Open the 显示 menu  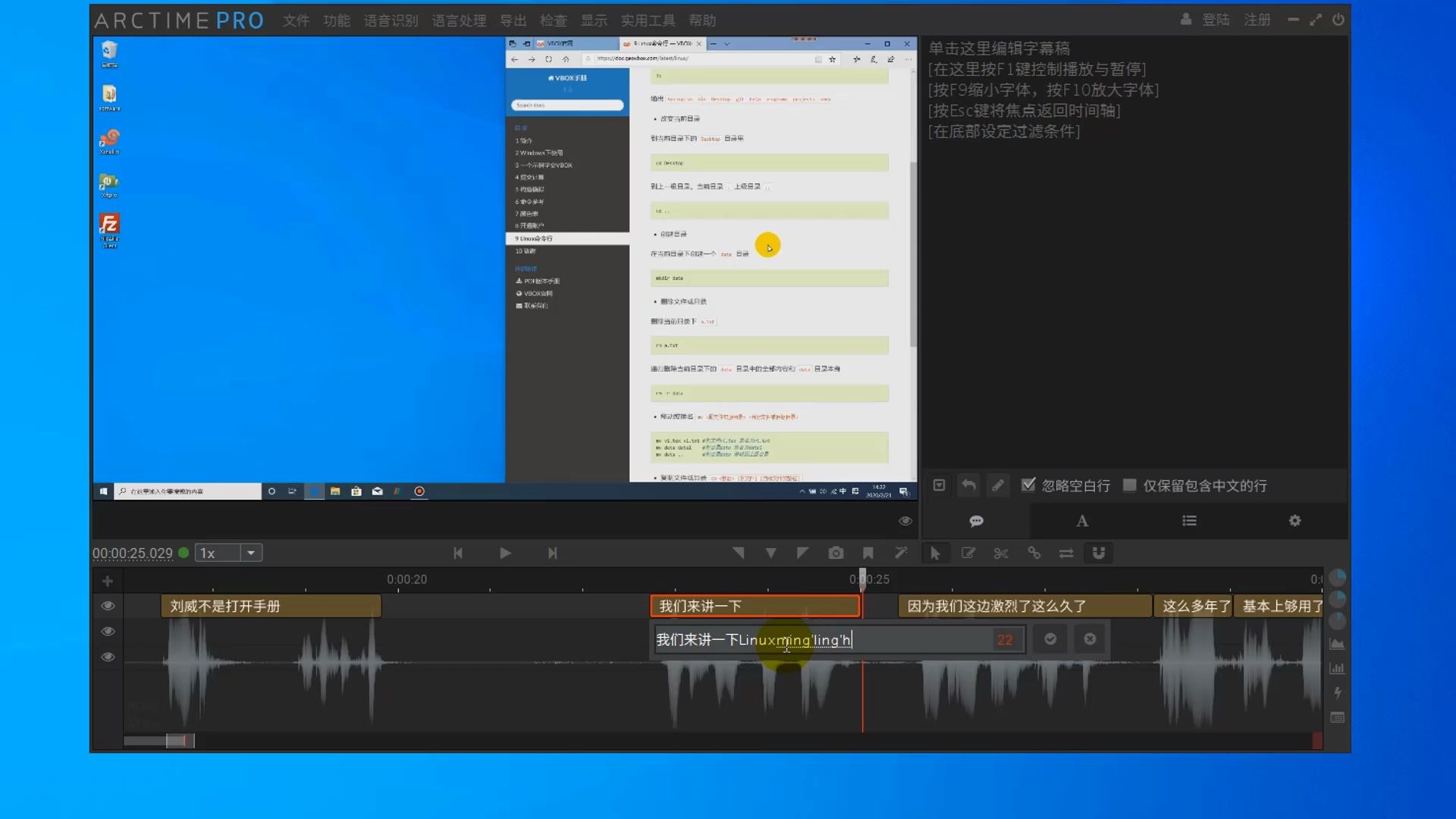tap(594, 20)
